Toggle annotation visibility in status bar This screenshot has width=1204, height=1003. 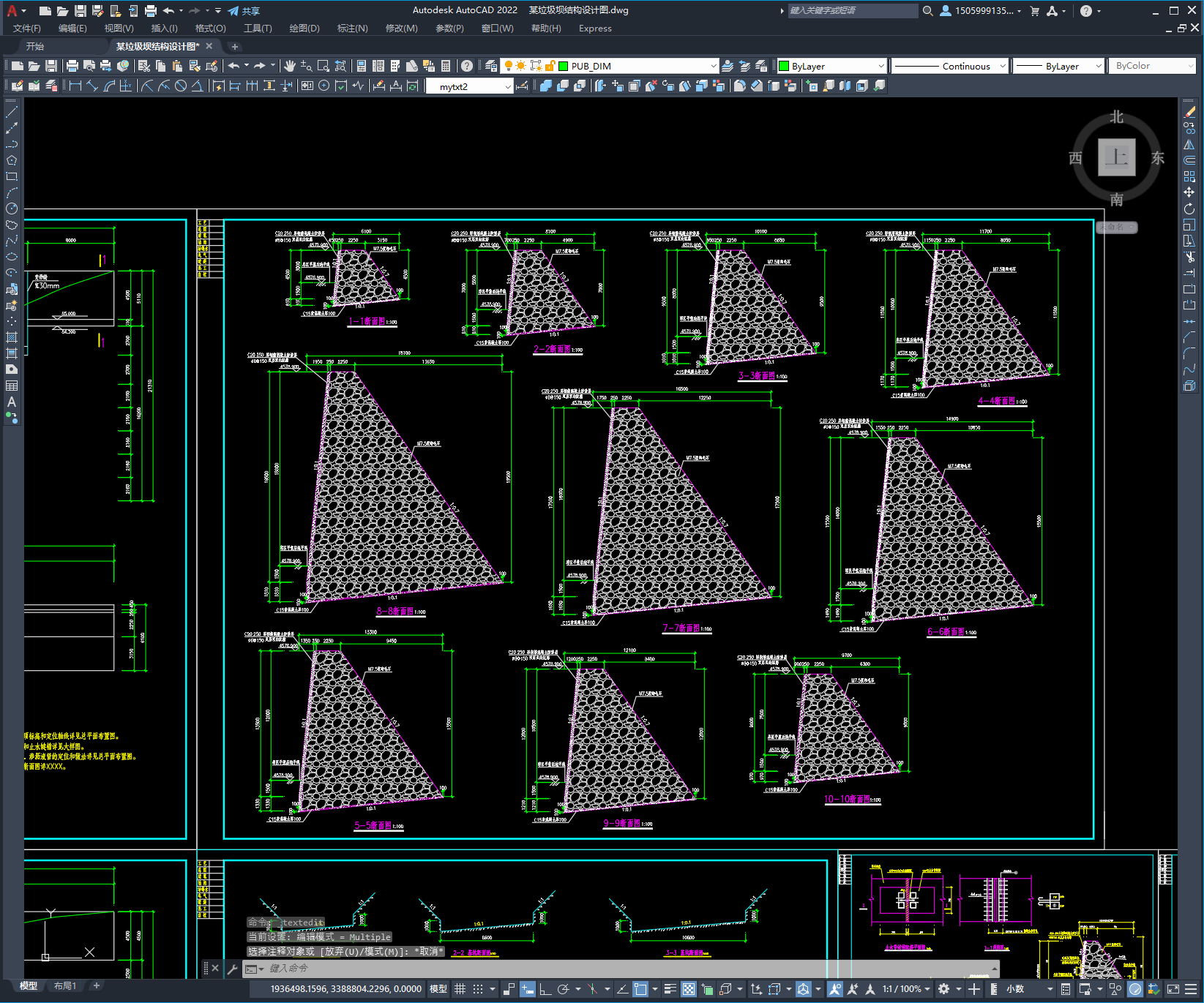click(x=835, y=989)
